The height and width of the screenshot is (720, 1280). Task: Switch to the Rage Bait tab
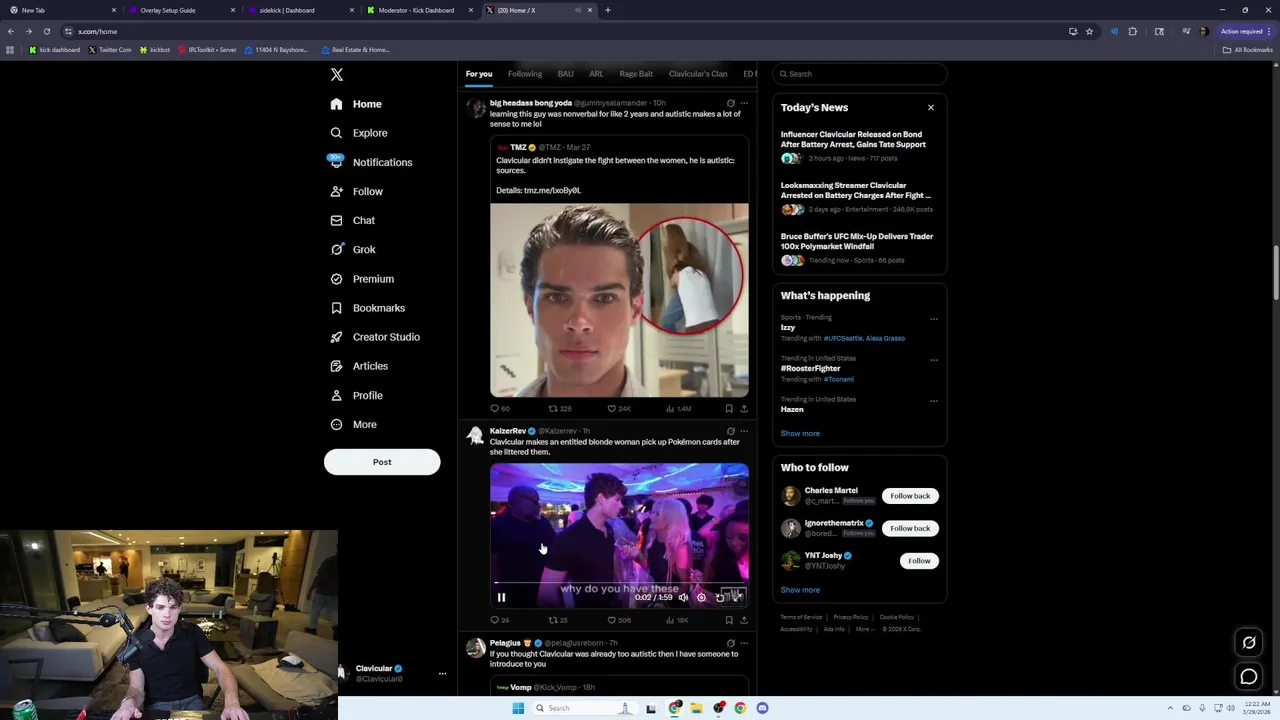coord(636,74)
